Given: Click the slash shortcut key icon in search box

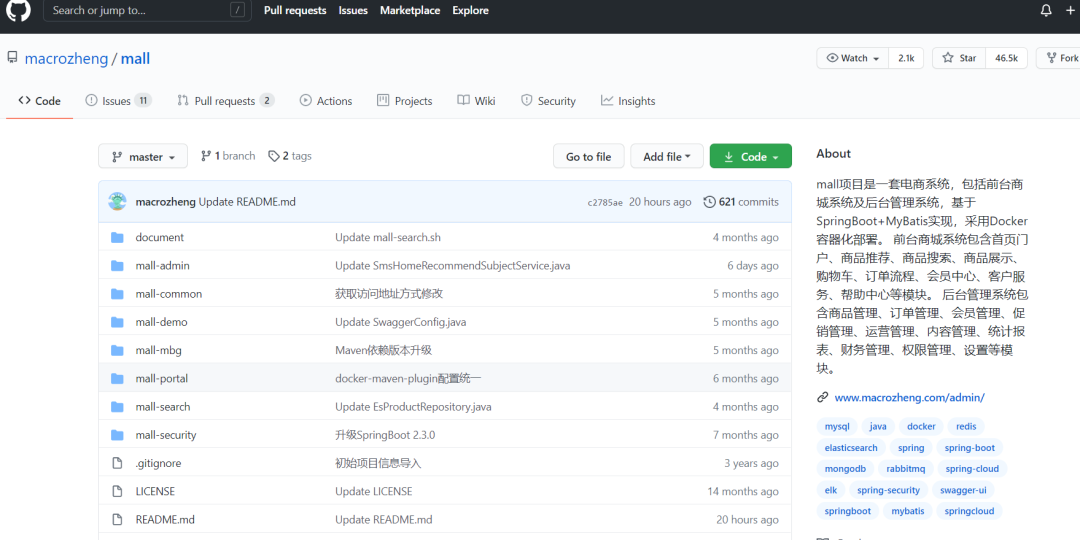Looking at the screenshot, I should pyautogui.click(x=238, y=10).
